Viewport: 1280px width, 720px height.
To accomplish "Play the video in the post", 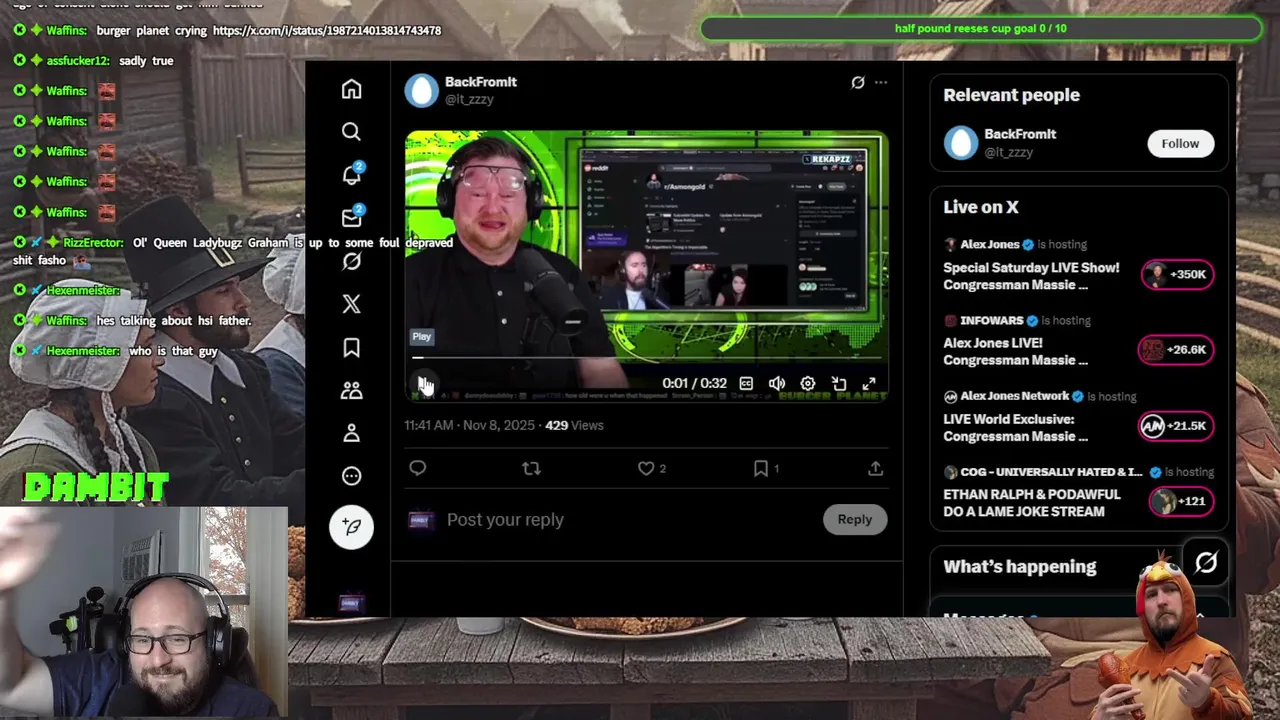I will pos(423,384).
